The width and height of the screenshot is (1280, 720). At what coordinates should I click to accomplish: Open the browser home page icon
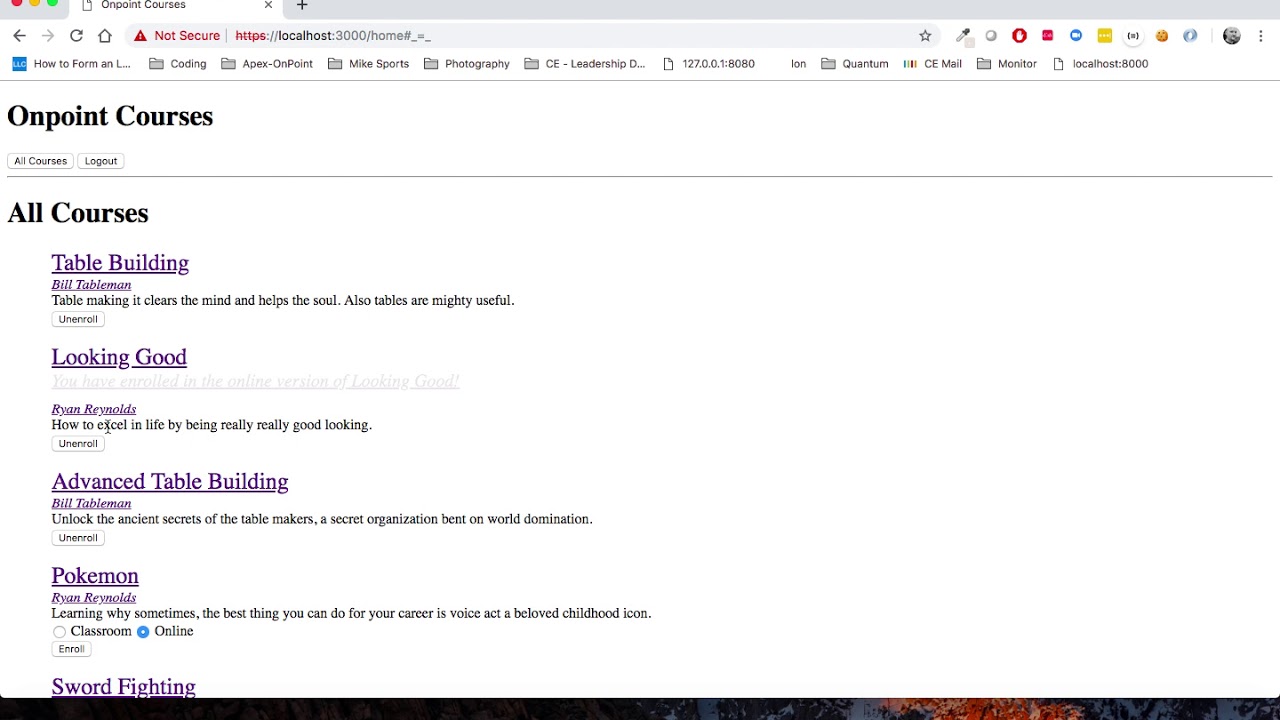click(105, 36)
